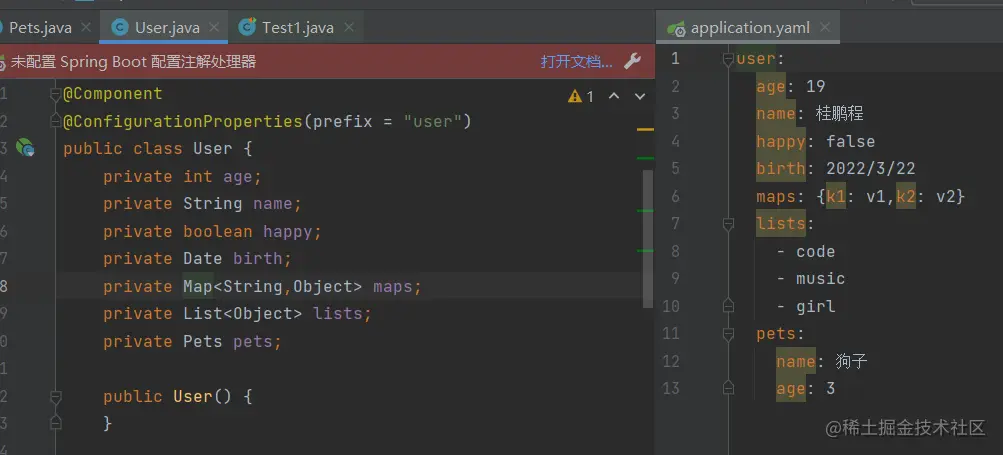1003x455 pixels.
Task: Click line number 6 in the YAML gutter
Action: pos(676,196)
